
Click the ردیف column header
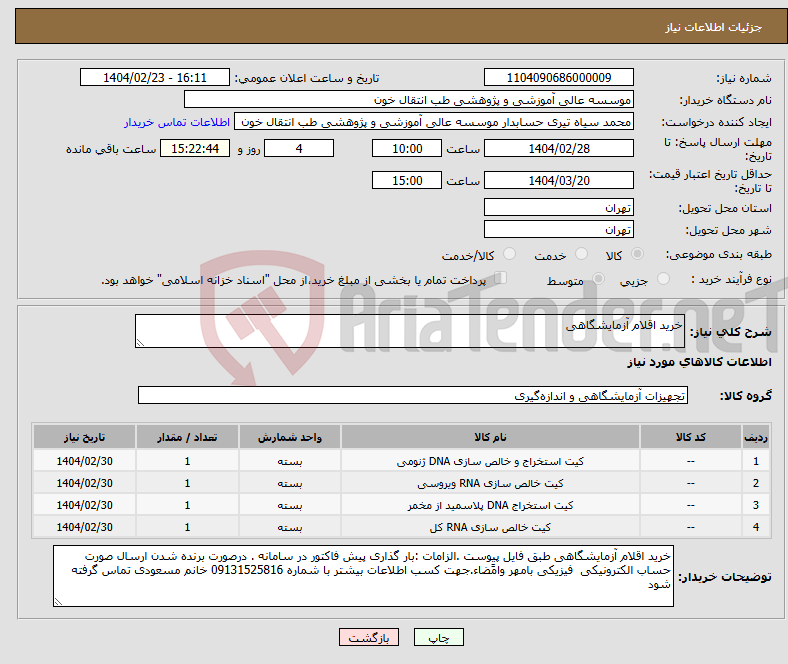tap(755, 437)
